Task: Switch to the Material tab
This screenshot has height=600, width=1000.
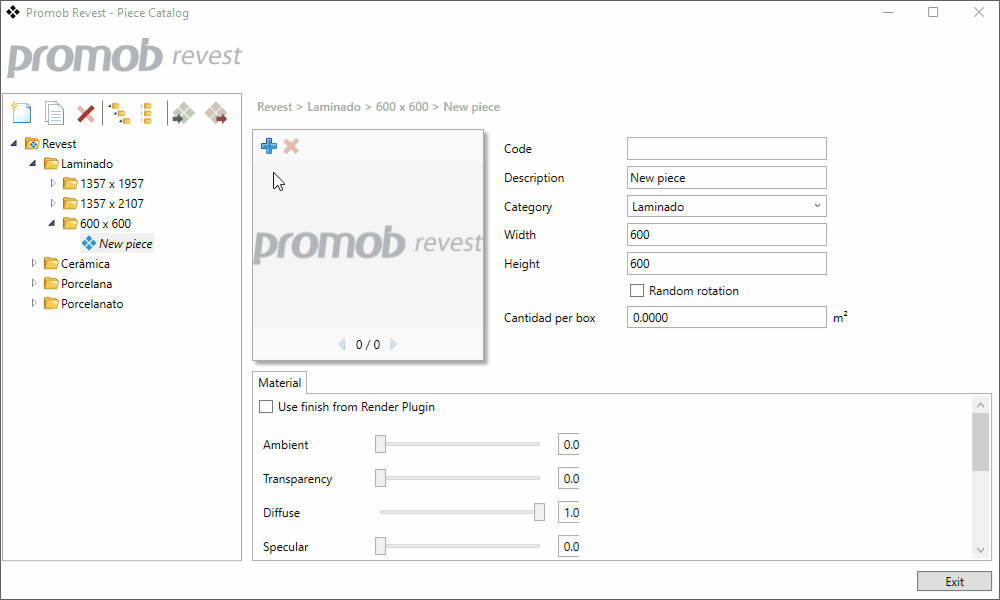Action: coord(279,383)
